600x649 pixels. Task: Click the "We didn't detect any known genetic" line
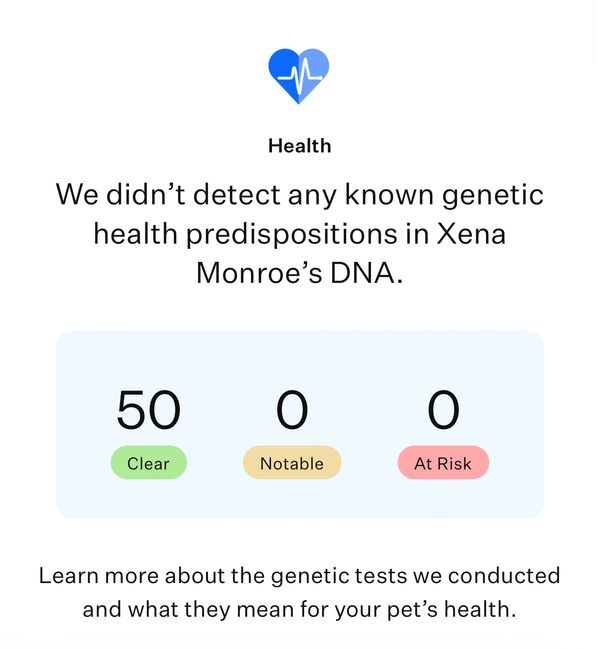[x=300, y=195]
